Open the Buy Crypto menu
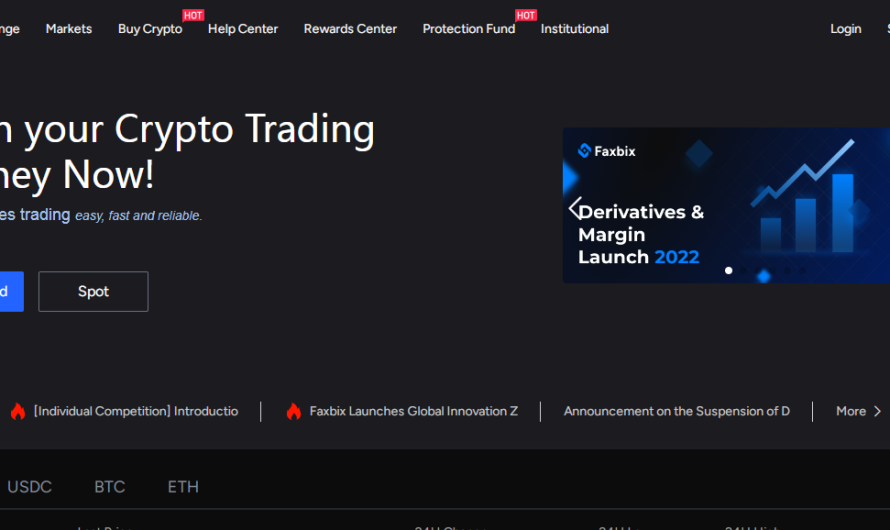The height and width of the screenshot is (530, 890). pos(150,29)
